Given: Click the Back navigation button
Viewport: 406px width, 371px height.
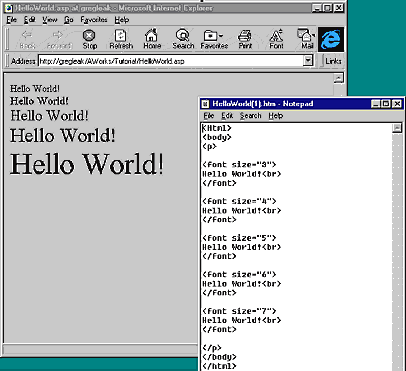Looking at the screenshot, I should point(27,39).
